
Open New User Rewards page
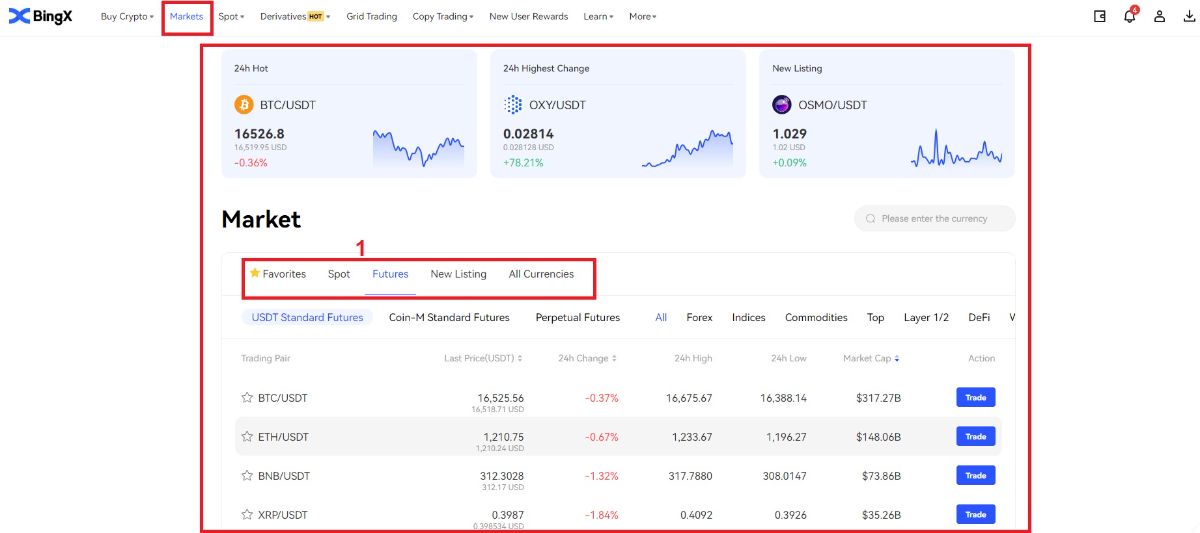point(528,17)
